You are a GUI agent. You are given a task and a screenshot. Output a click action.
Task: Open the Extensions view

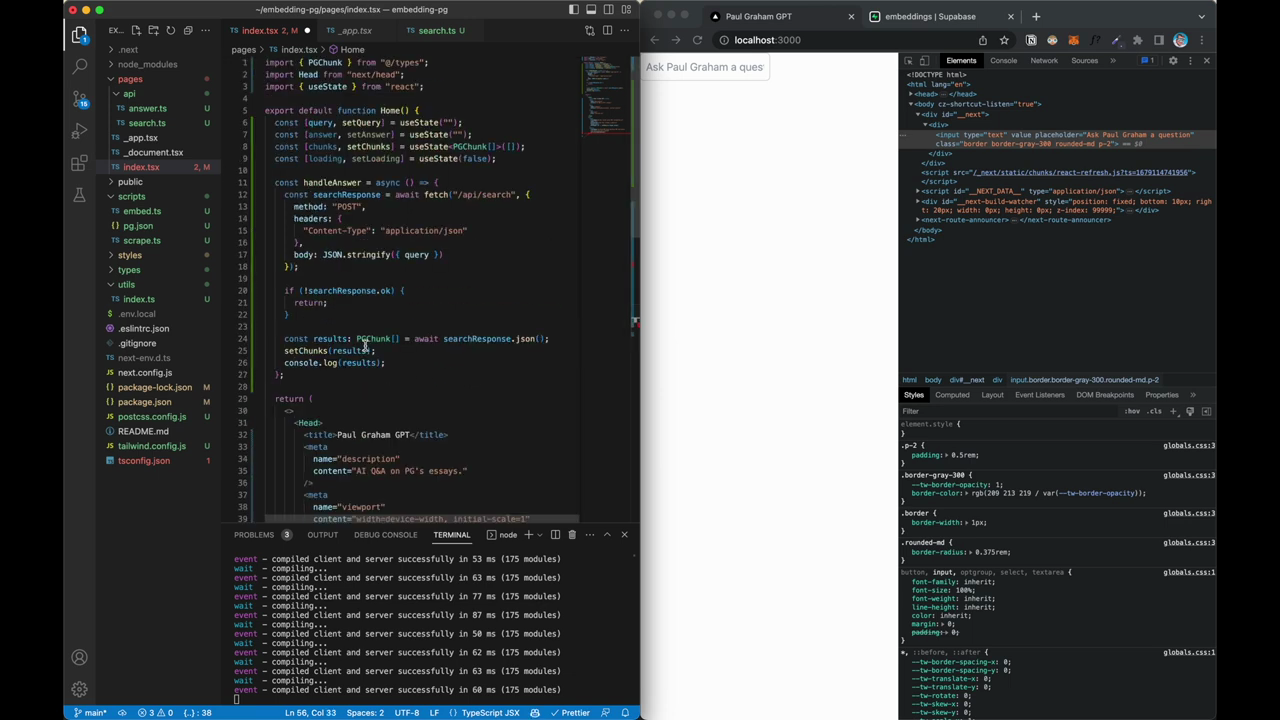click(79, 163)
